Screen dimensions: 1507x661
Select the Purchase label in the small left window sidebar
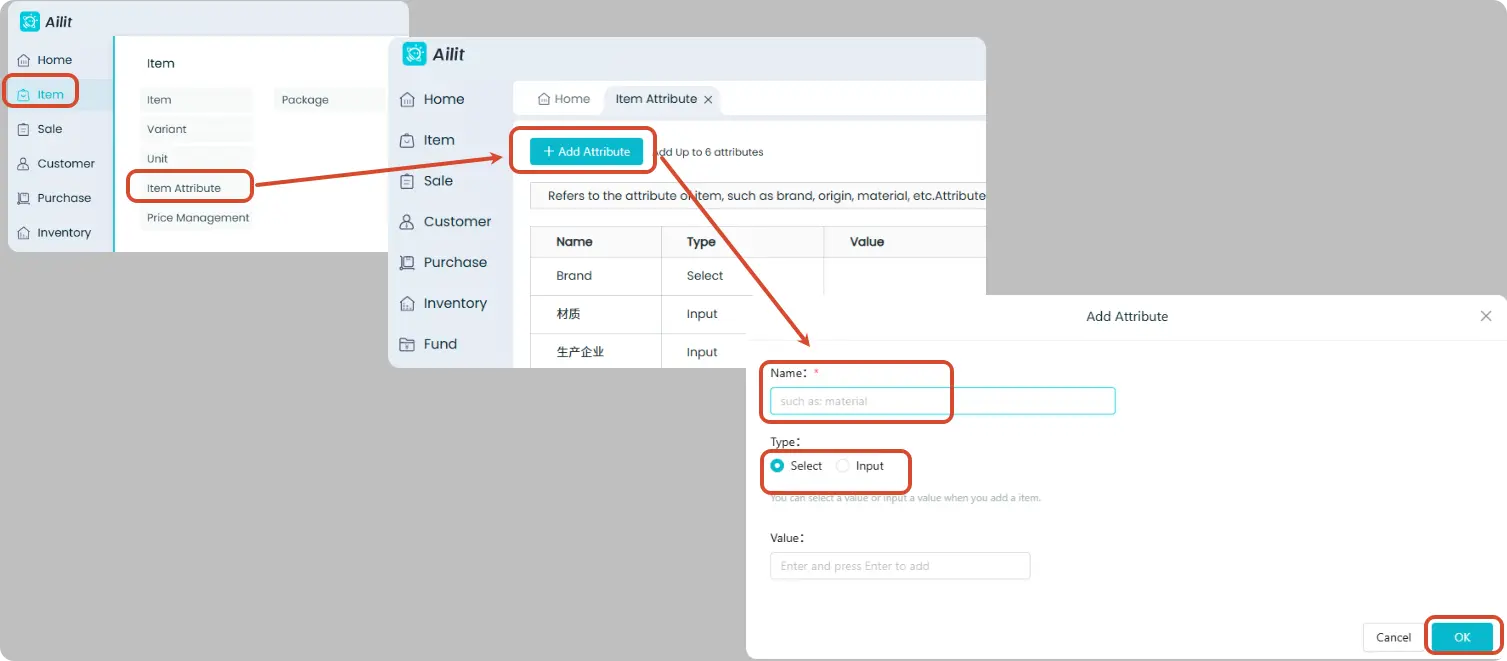coord(64,198)
